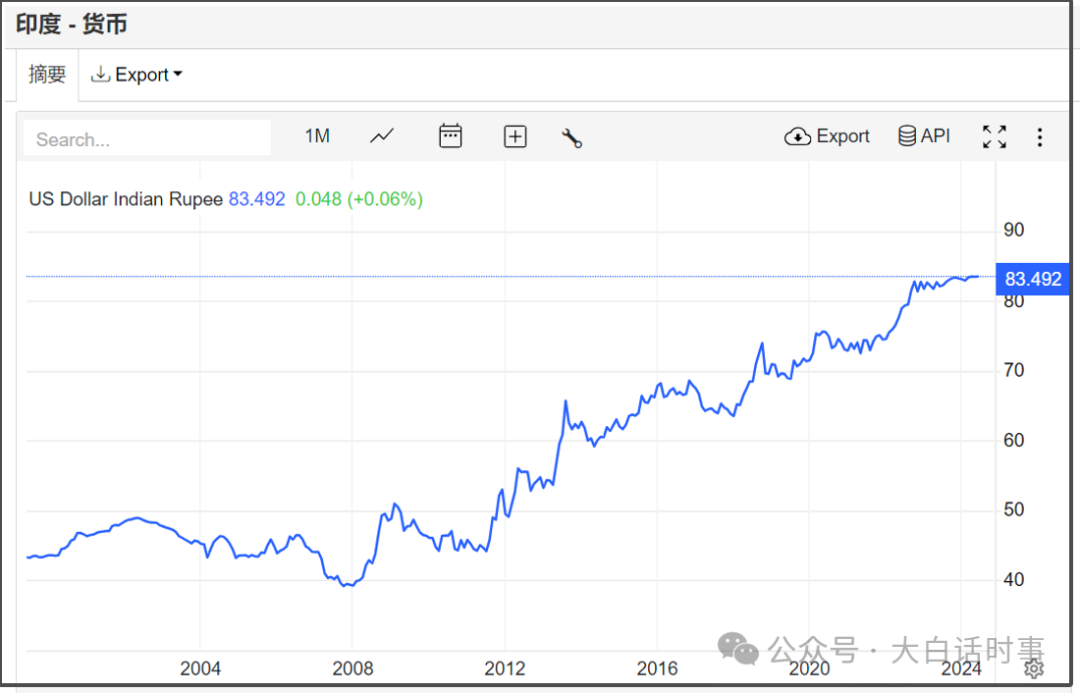Screen dimensions: 1080x693
Task: Click into the Search input field
Action: (x=147, y=139)
